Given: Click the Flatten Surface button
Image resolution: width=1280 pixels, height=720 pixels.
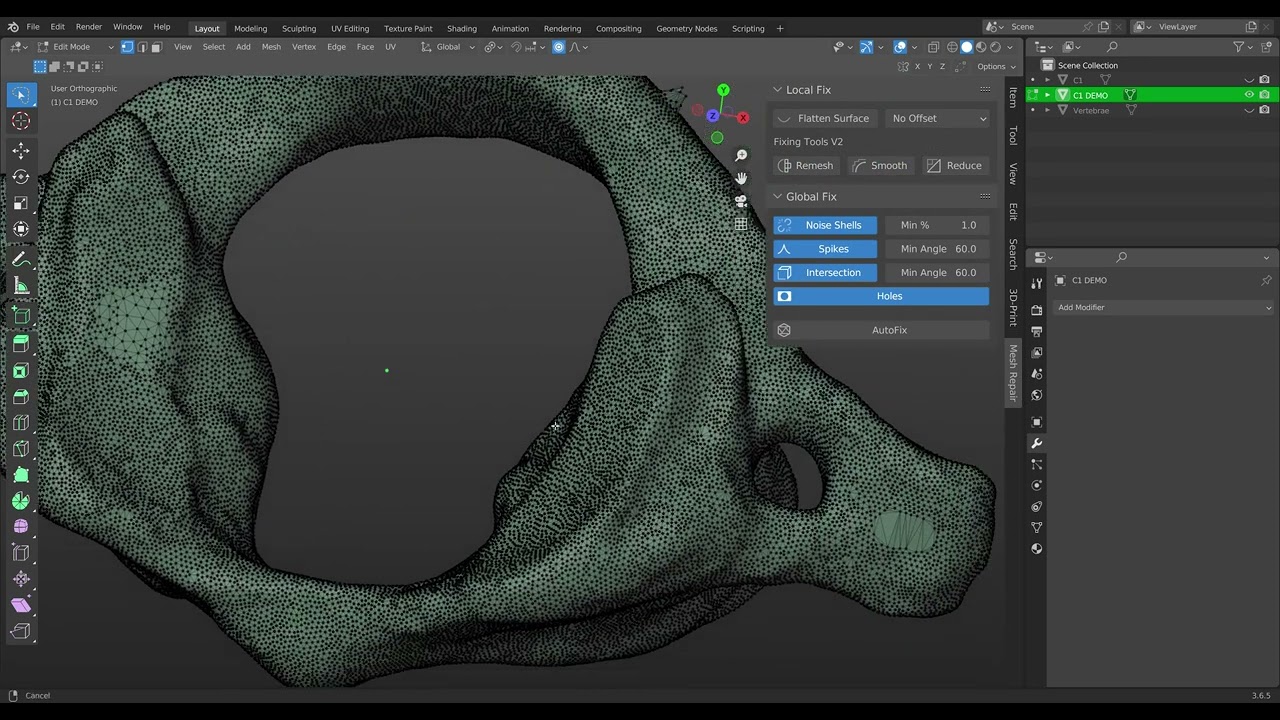Looking at the screenshot, I should (825, 118).
